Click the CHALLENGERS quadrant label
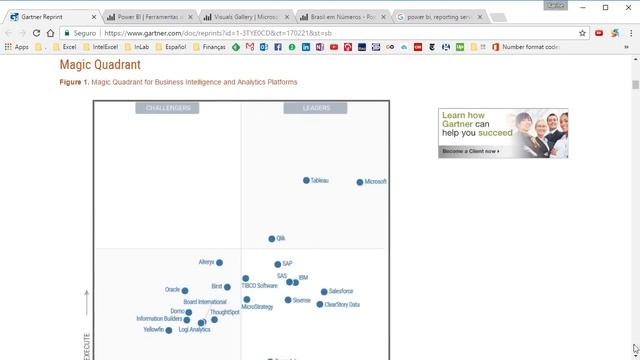This screenshot has width=640, height=360. coord(167,108)
